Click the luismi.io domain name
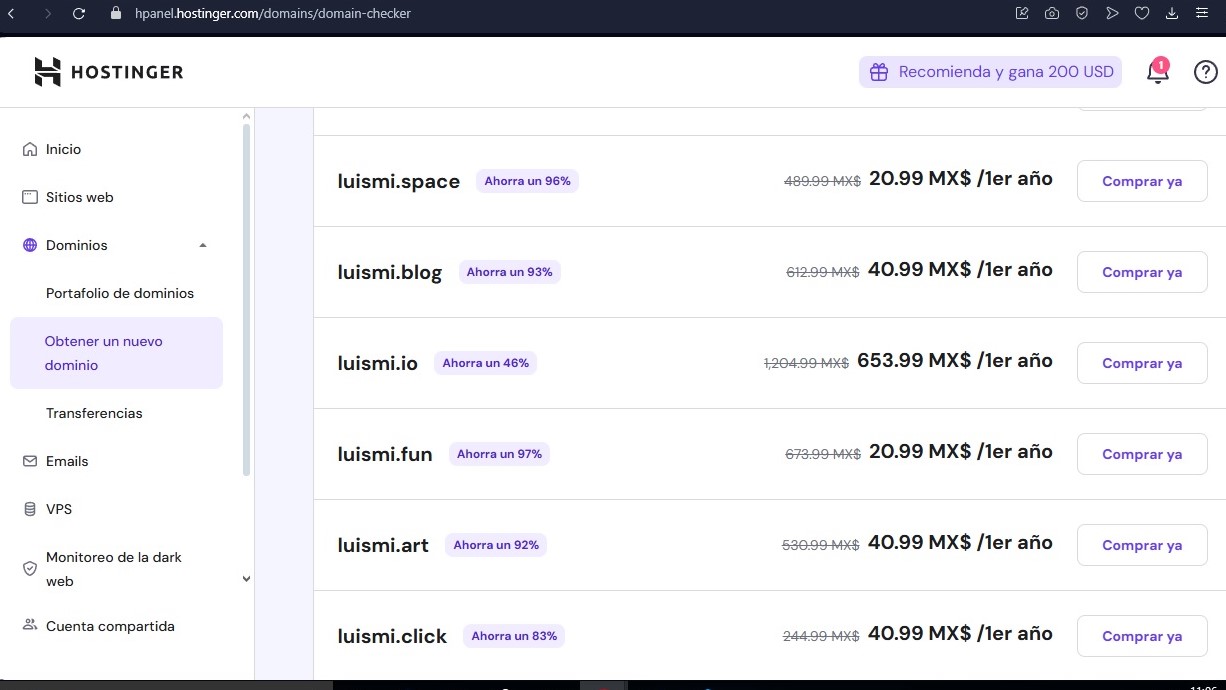 click(x=378, y=363)
